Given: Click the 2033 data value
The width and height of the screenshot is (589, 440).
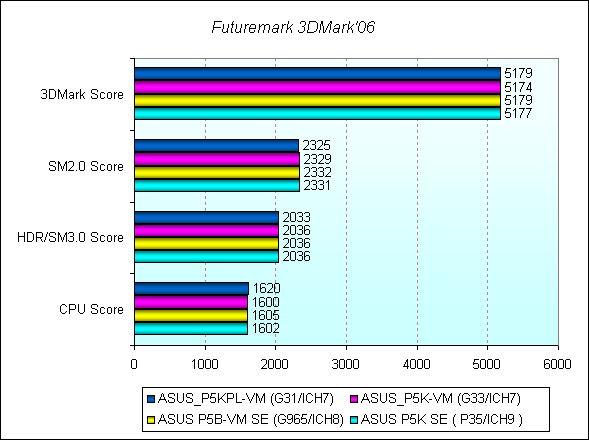Looking at the screenshot, I should (297, 217).
